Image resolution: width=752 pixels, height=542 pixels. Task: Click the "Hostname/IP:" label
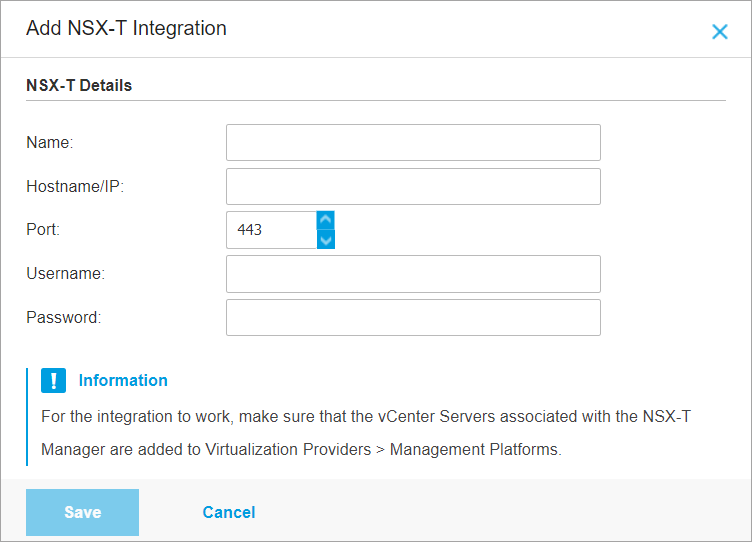tap(75, 187)
